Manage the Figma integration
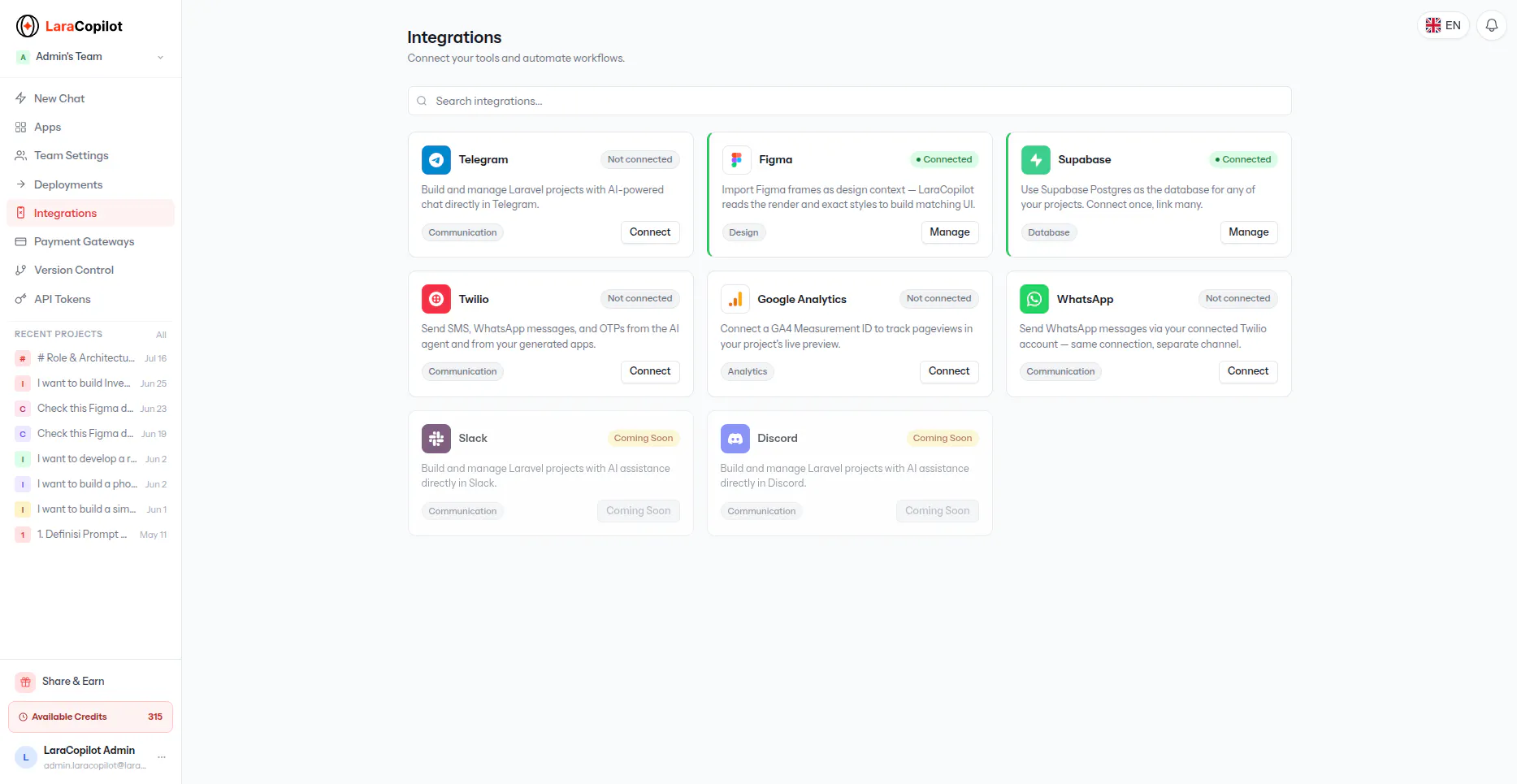The image size is (1517, 784). pos(950,232)
